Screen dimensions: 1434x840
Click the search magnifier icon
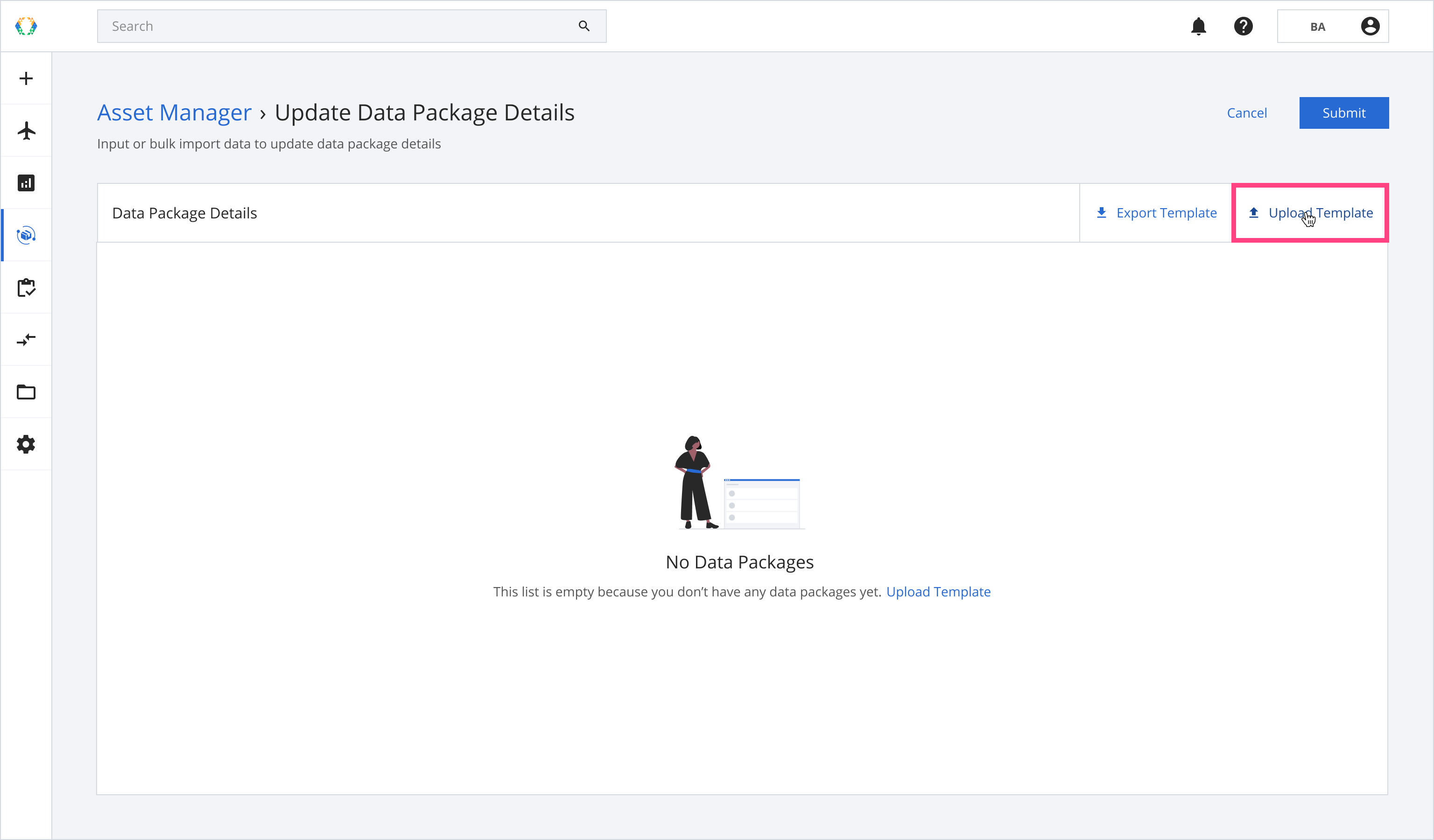pyautogui.click(x=584, y=26)
